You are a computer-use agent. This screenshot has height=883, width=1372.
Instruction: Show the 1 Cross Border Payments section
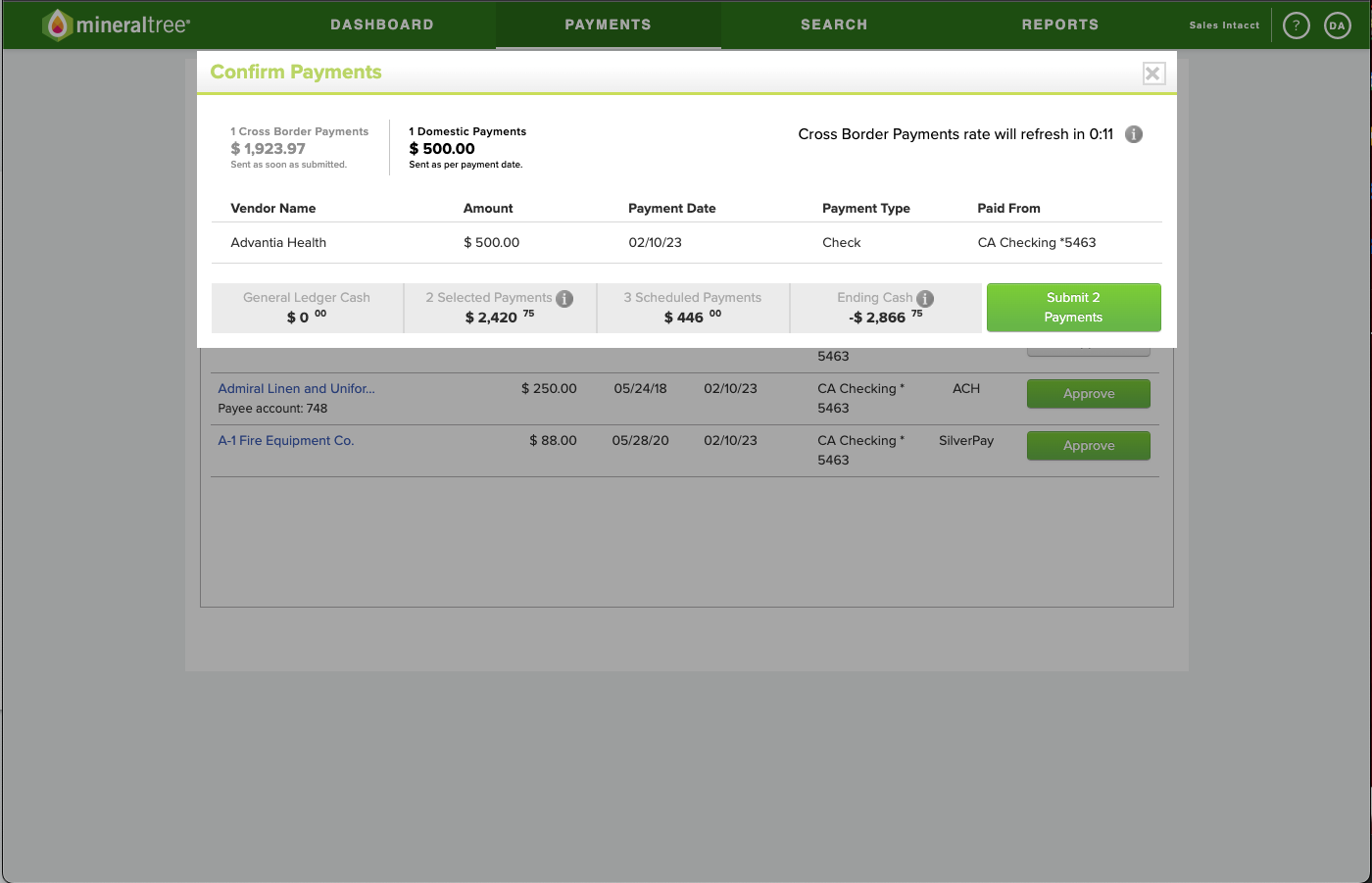point(299,147)
